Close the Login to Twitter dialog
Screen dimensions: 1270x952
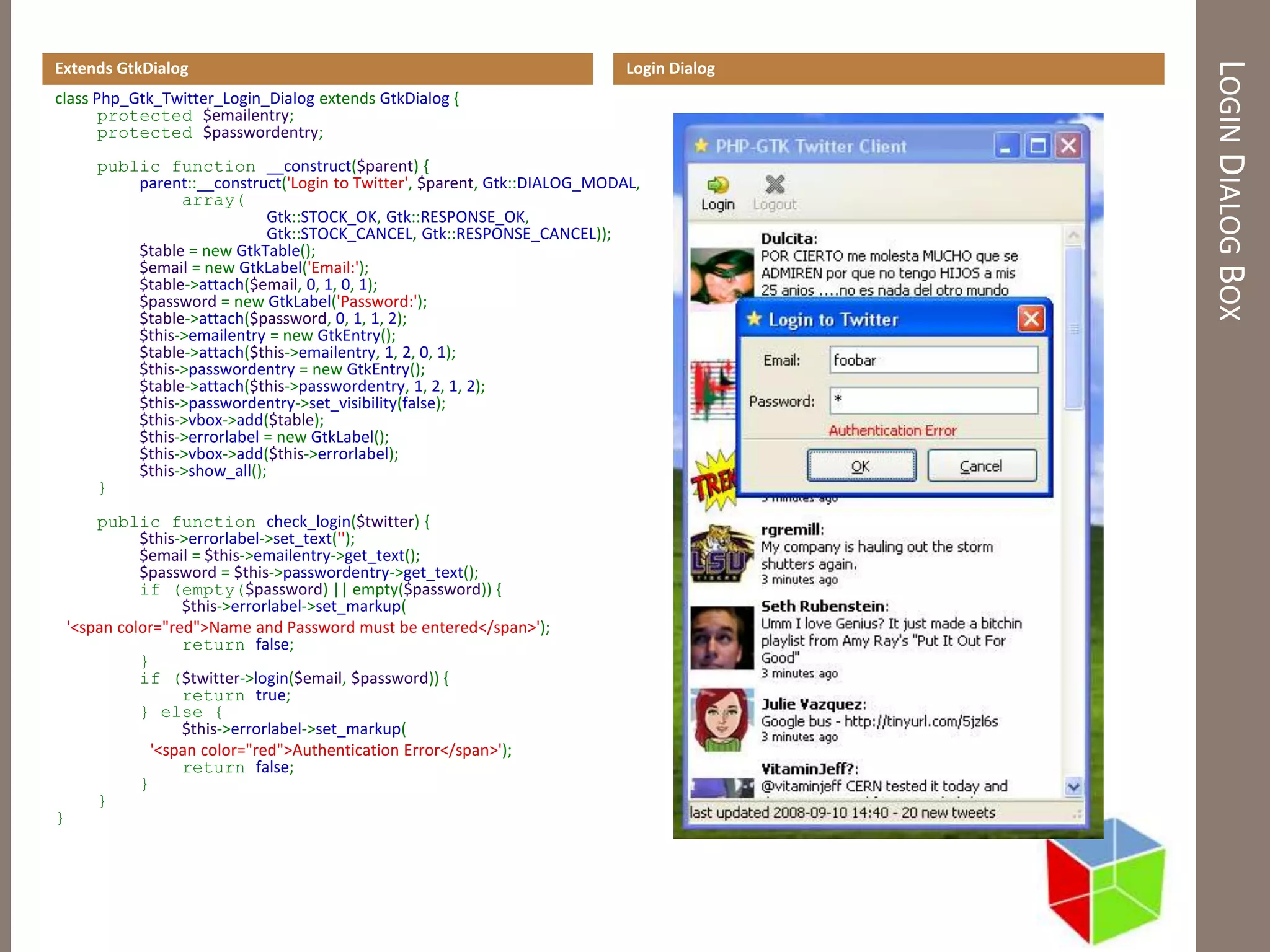pos(1031,319)
